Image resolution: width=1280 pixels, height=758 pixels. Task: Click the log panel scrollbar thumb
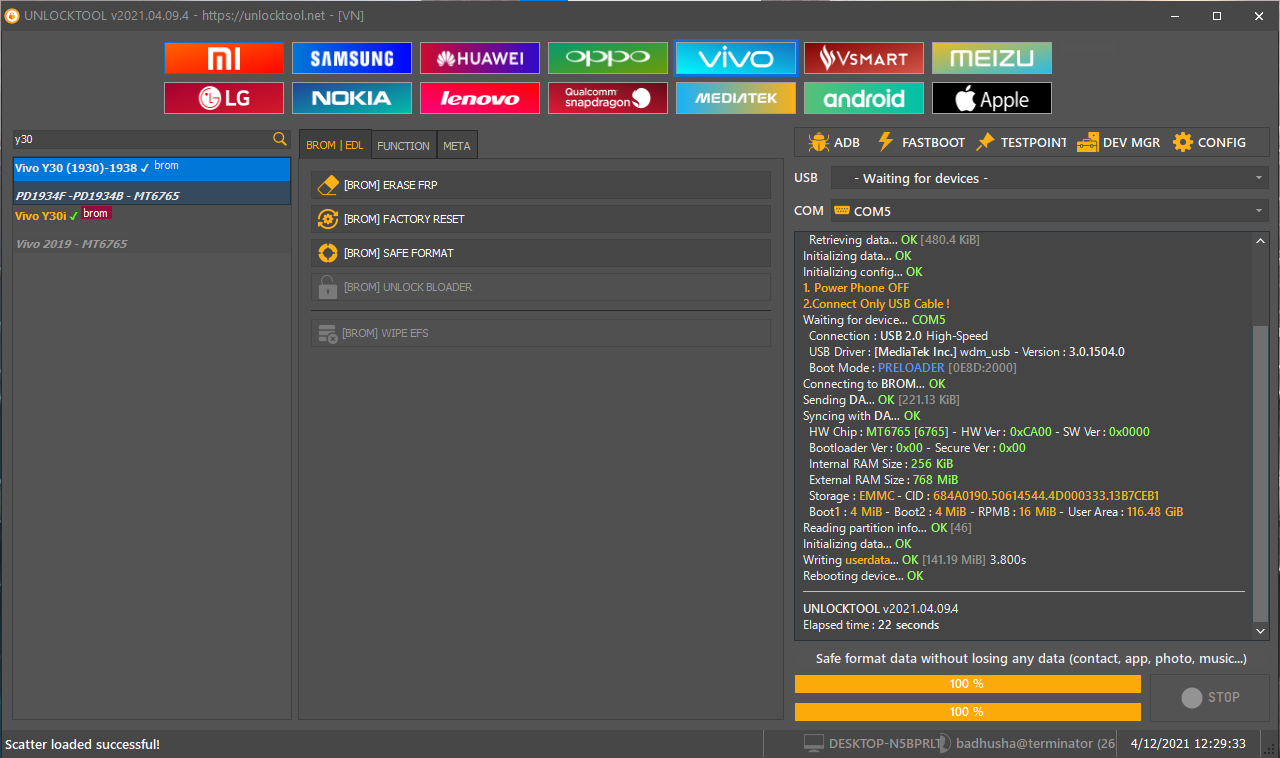click(x=1260, y=473)
